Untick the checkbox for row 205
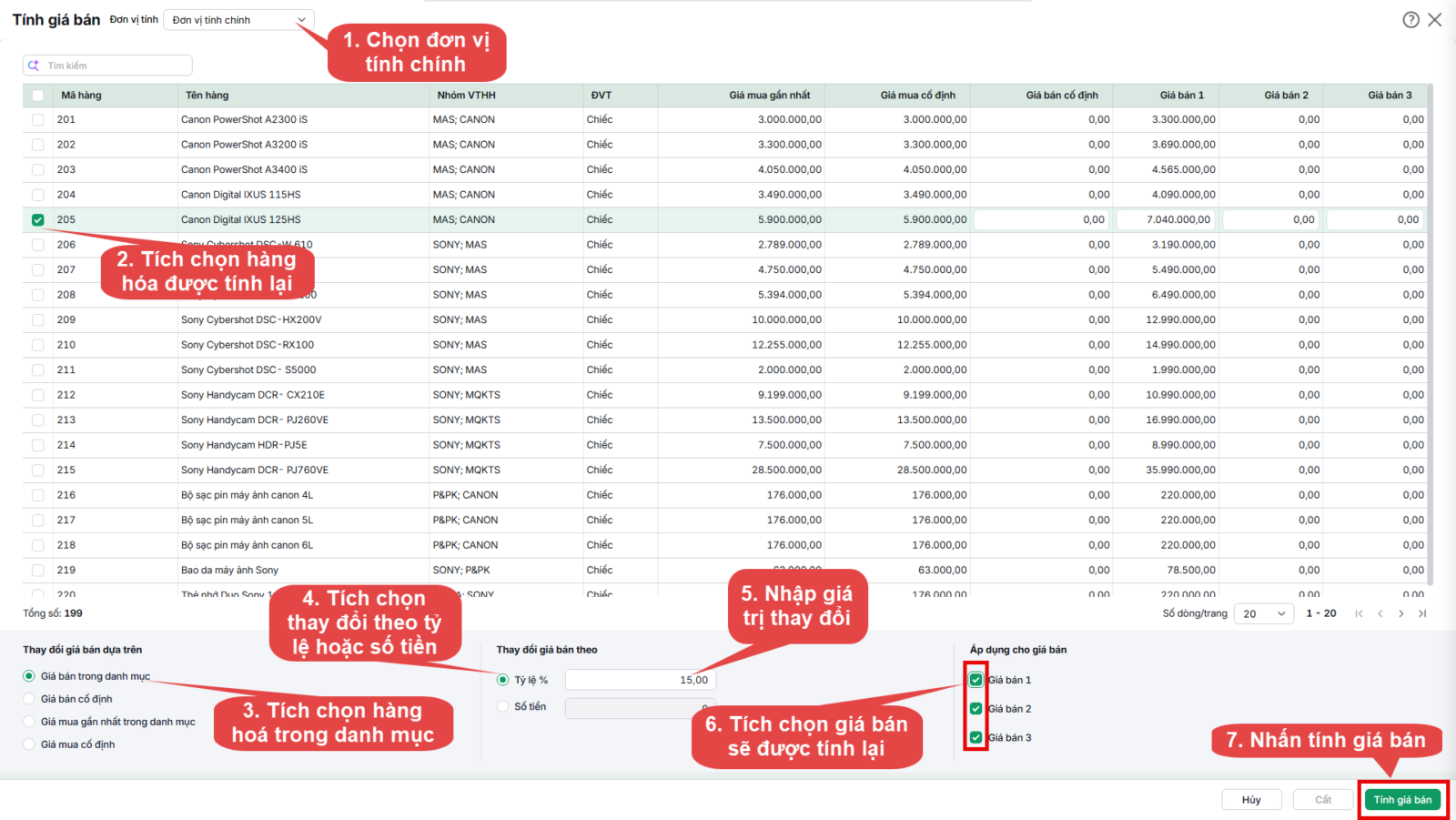This screenshot has width=1456, height=820. click(37, 220)
